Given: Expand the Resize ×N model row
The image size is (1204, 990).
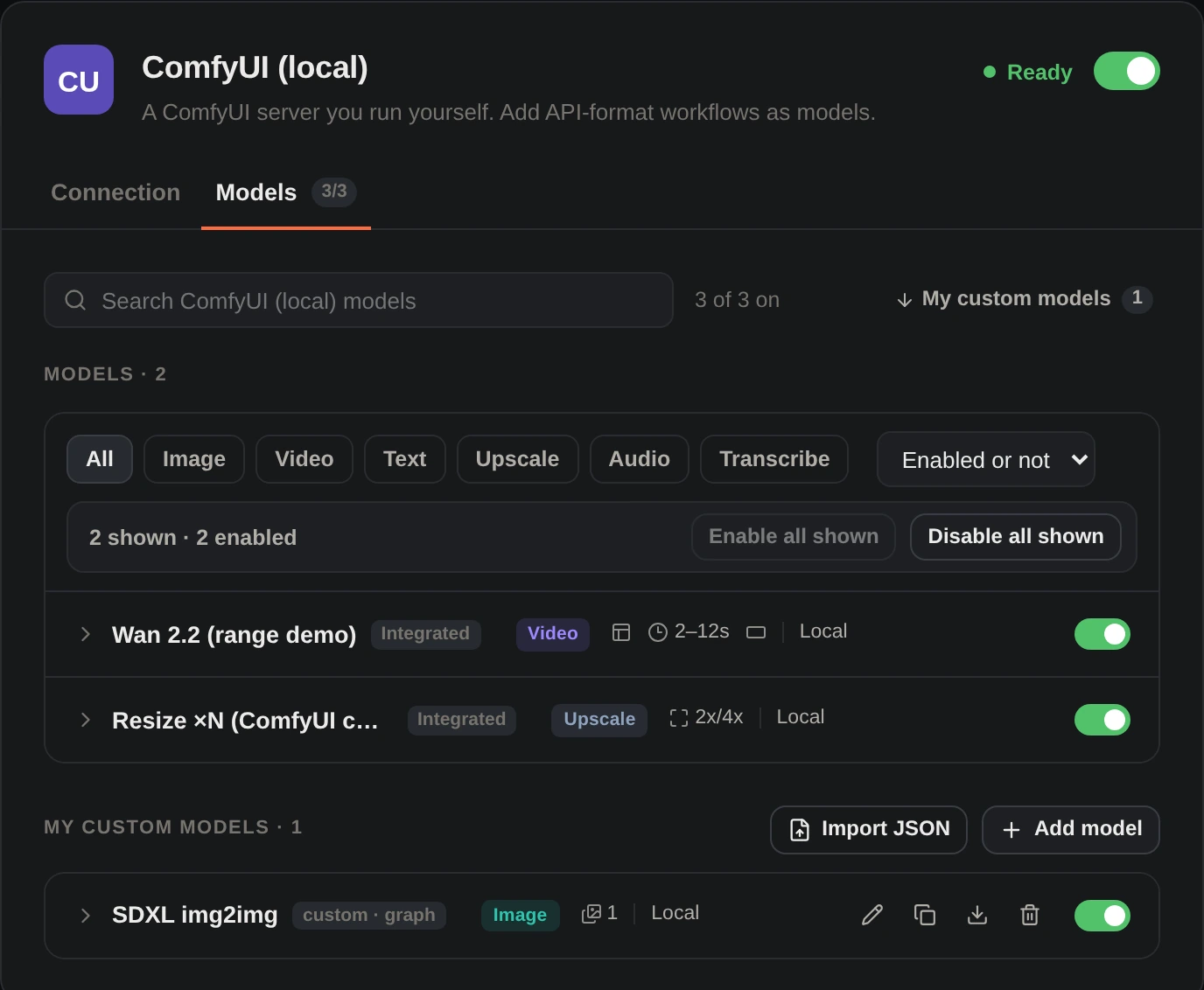Looking at the screenshot, I should pos(86,720).
